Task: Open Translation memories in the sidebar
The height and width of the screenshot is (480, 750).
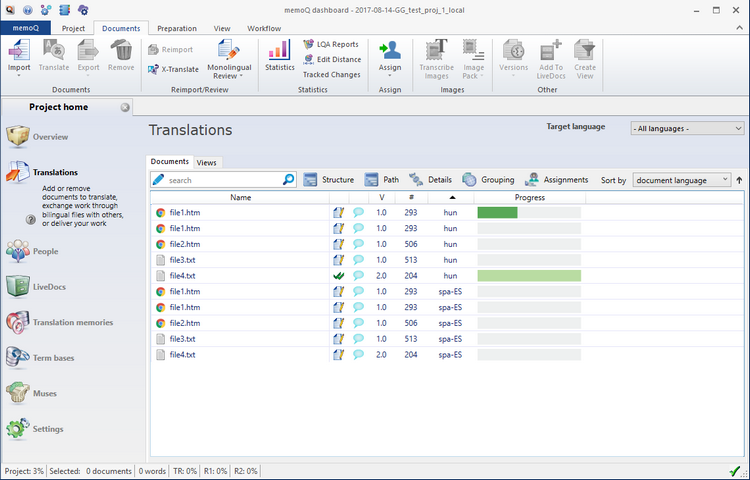Action: 72,322
